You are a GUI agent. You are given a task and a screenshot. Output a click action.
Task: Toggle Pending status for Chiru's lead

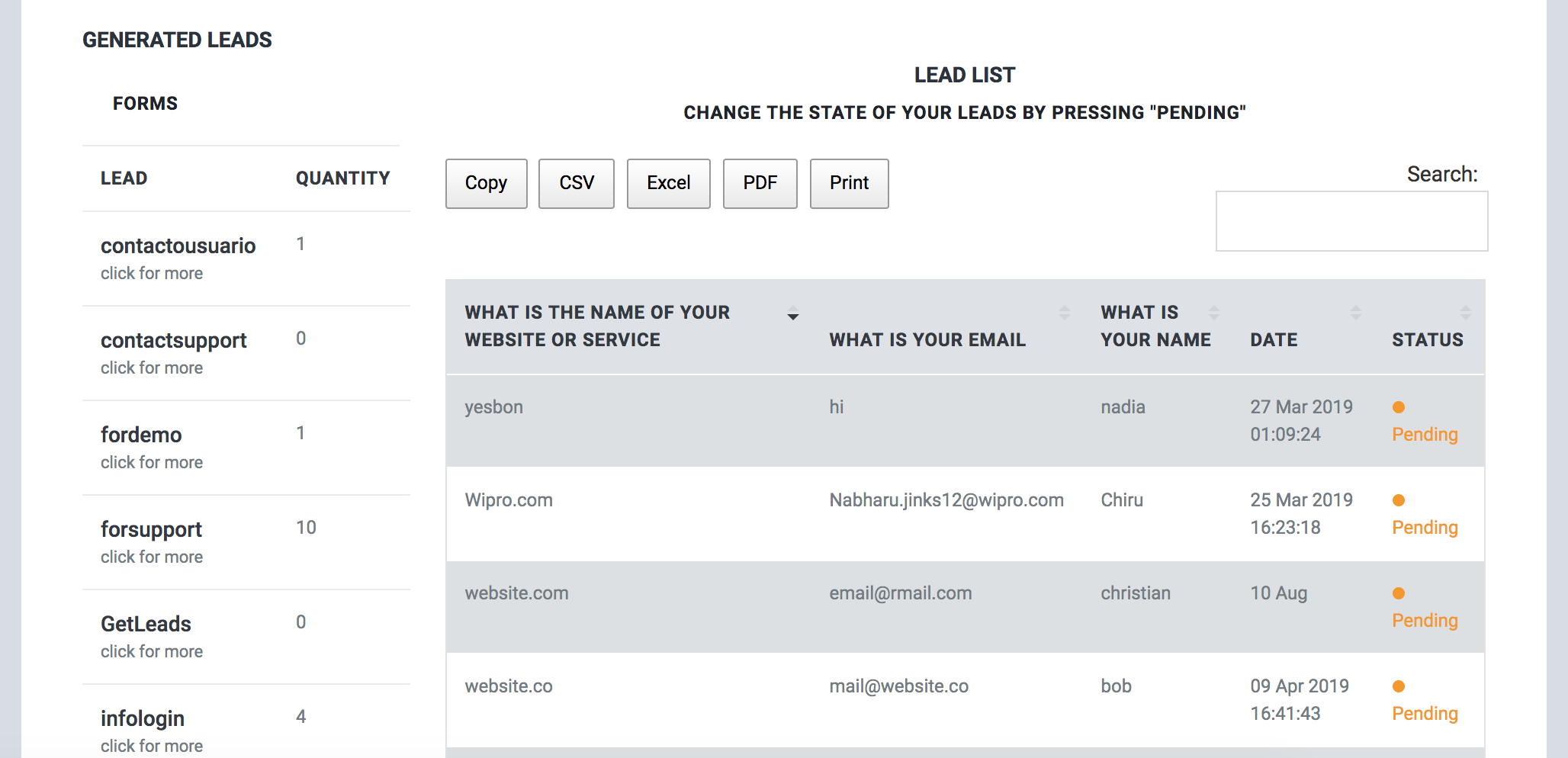(x=1425, y=528)
